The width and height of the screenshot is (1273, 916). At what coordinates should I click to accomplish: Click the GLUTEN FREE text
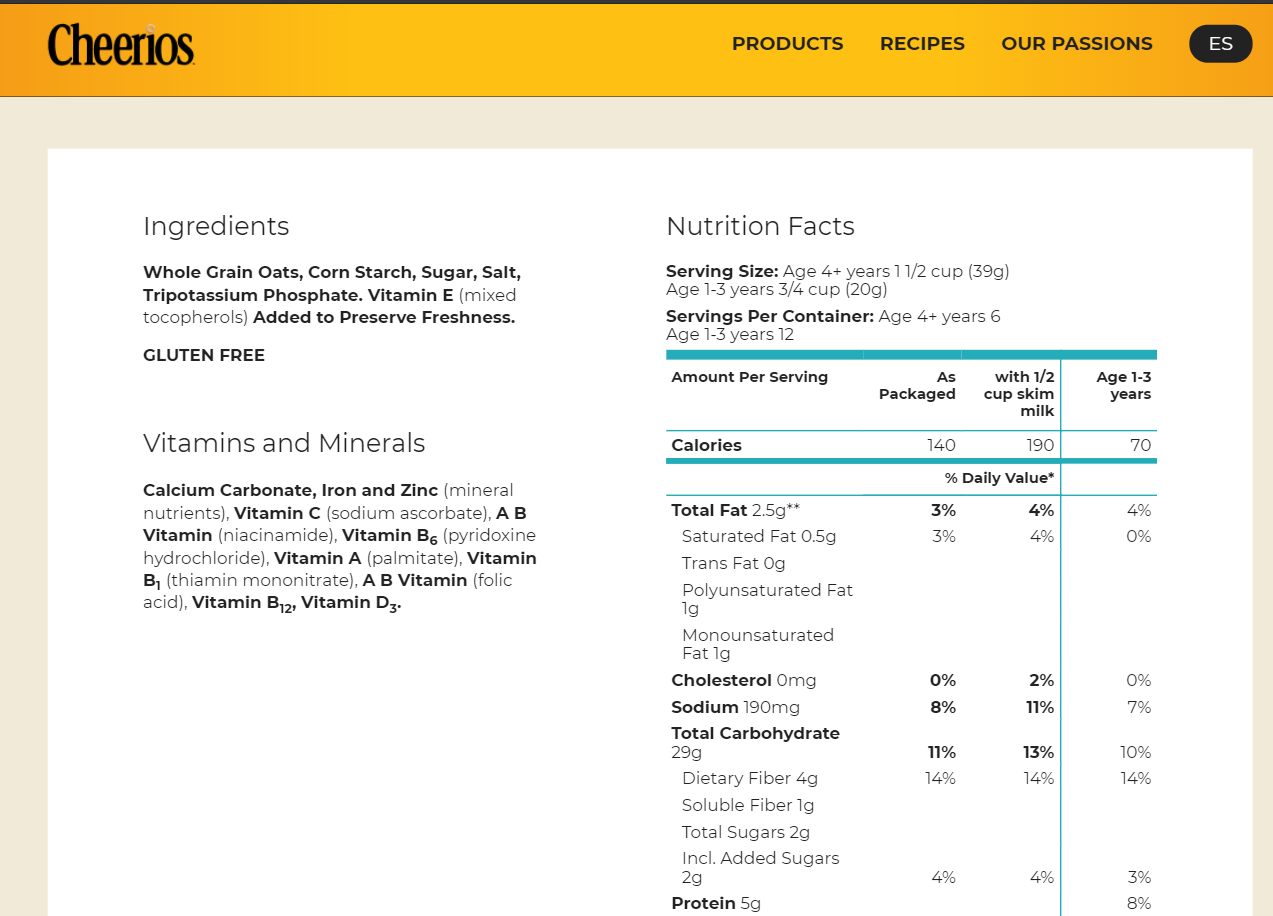point(204,355)
